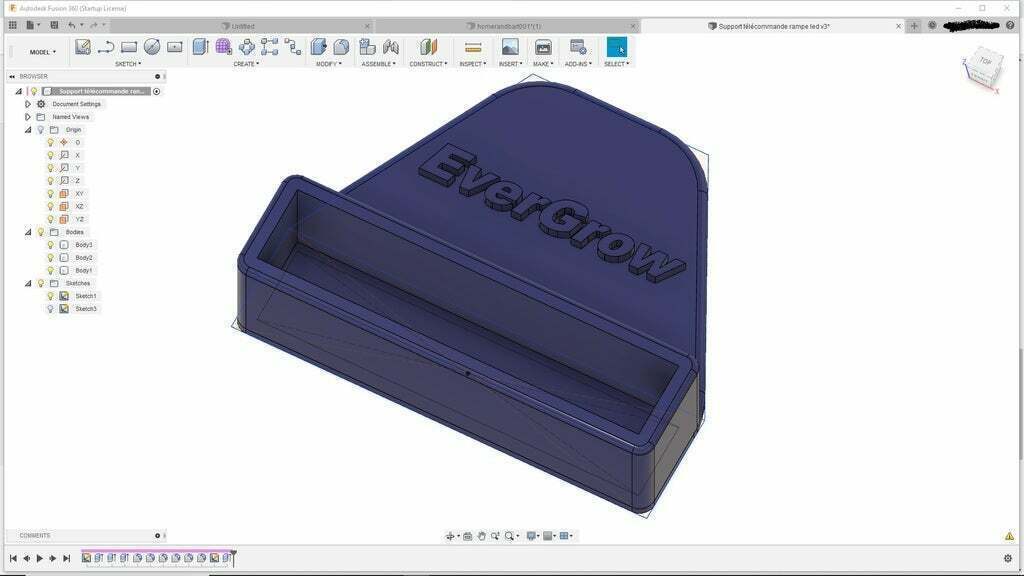Click the warning notification triangle
The height and width of the screenshot is (576, 1024).
(1009, 536)
